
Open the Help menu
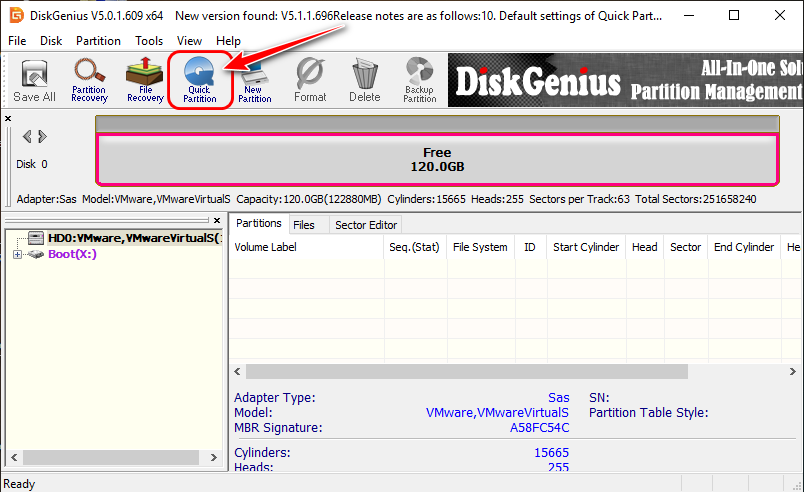[228, 41]
